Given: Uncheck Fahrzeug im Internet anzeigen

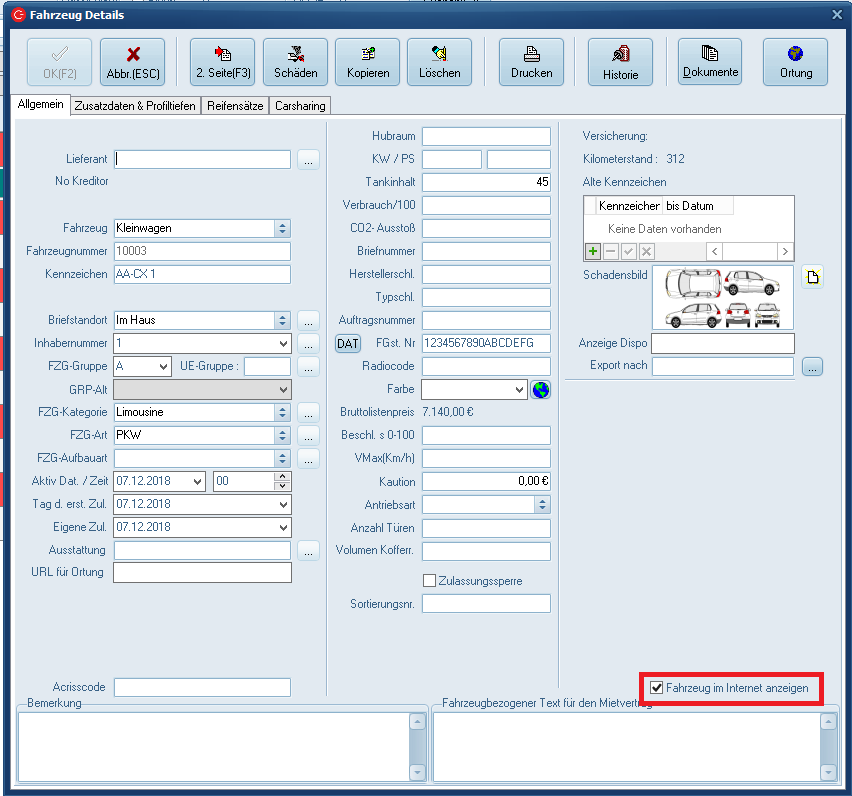Looking at the screenshot, I should [x=657, y=688].
